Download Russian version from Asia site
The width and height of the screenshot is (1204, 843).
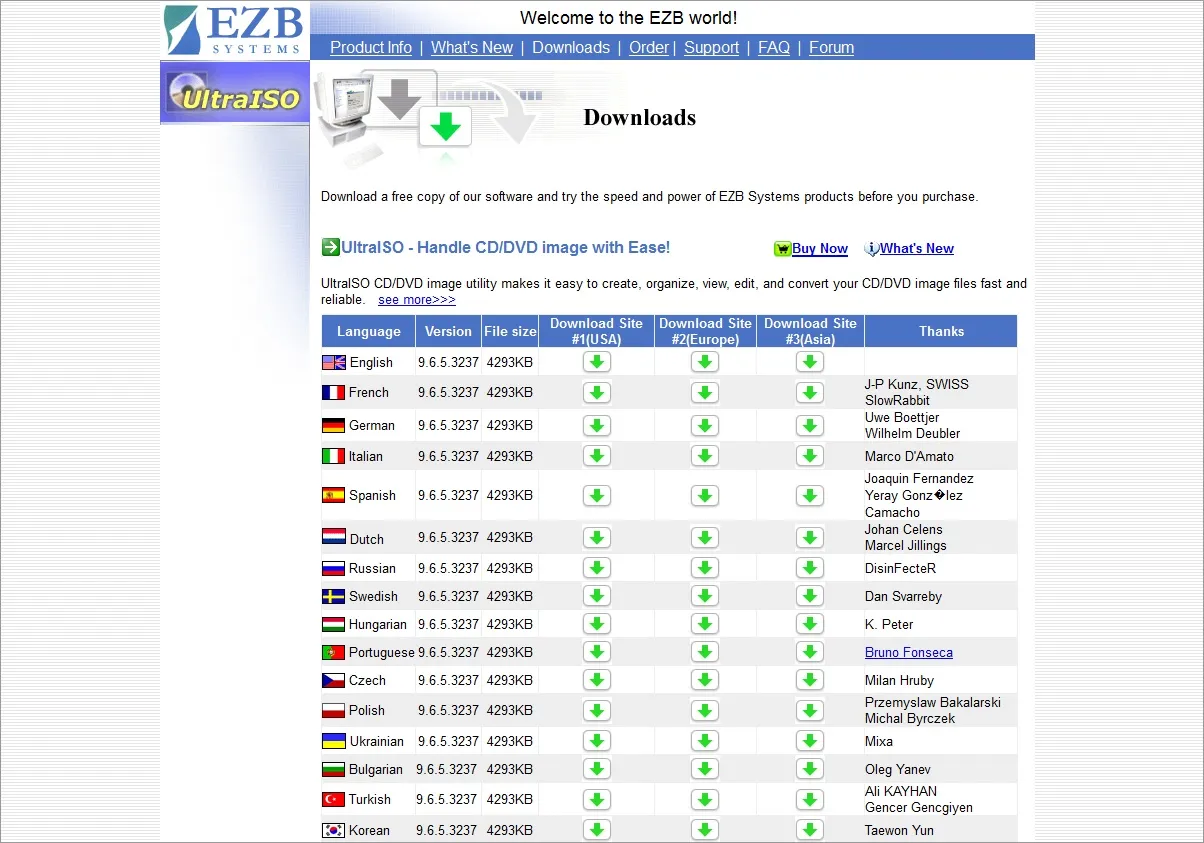[x=810, y=568]
